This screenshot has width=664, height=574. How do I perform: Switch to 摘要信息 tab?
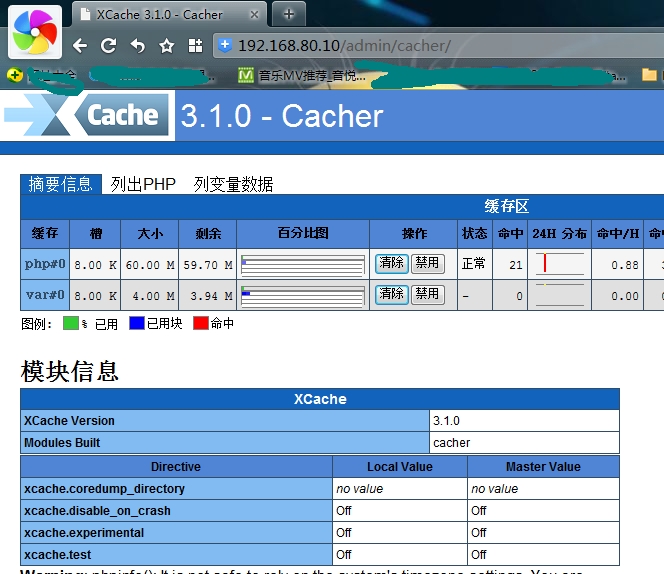(61, 184)
